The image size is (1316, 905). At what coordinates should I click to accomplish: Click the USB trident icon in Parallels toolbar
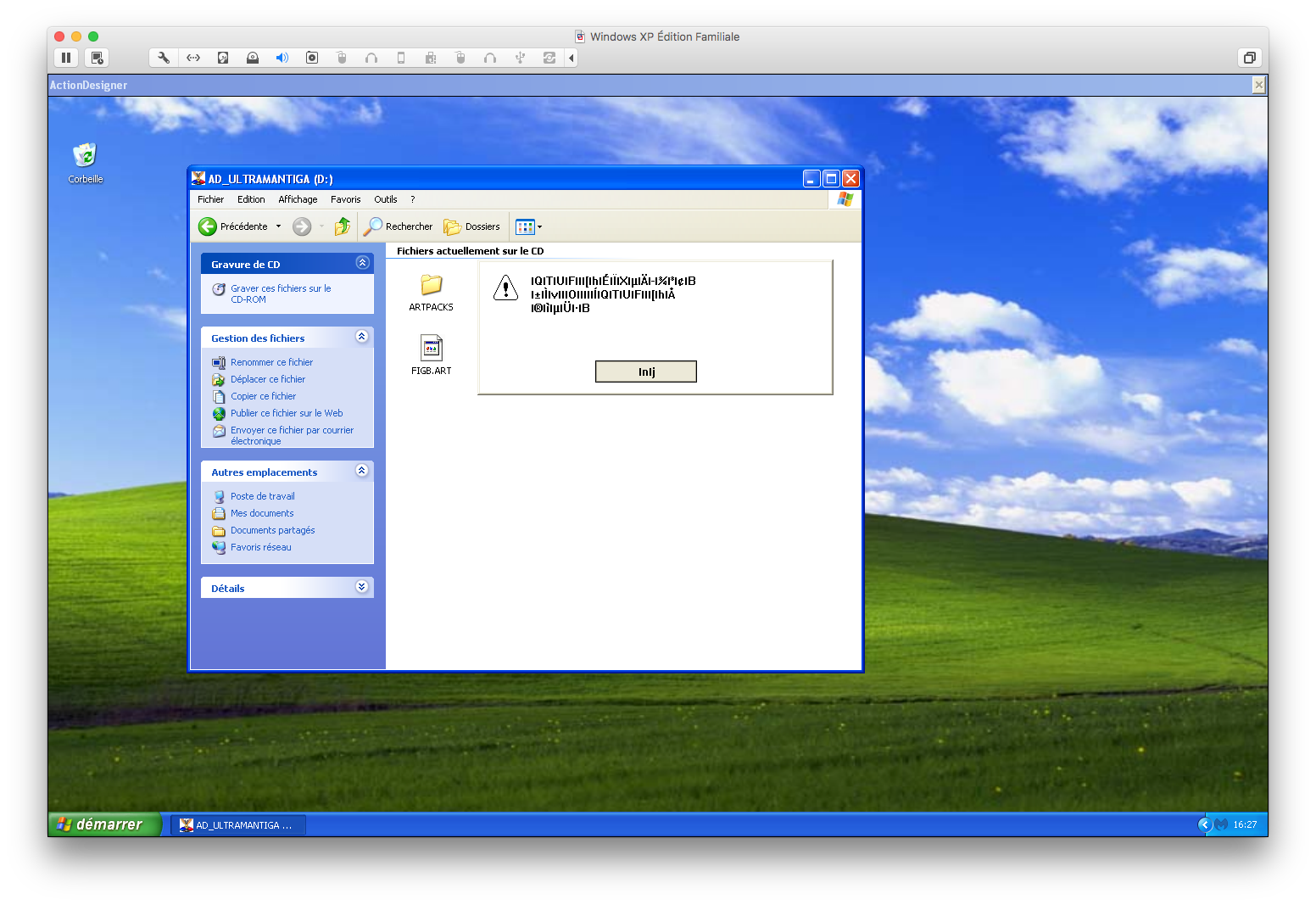tap(520, 58)
